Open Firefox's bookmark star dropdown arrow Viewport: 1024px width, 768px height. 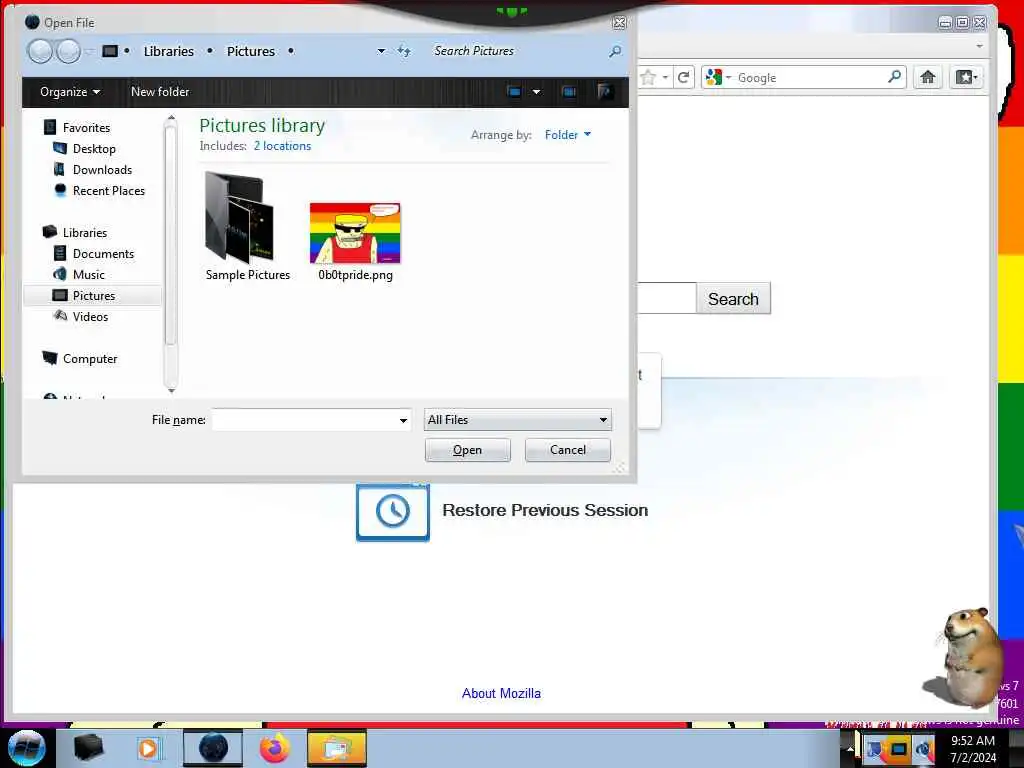click(665, 78)
